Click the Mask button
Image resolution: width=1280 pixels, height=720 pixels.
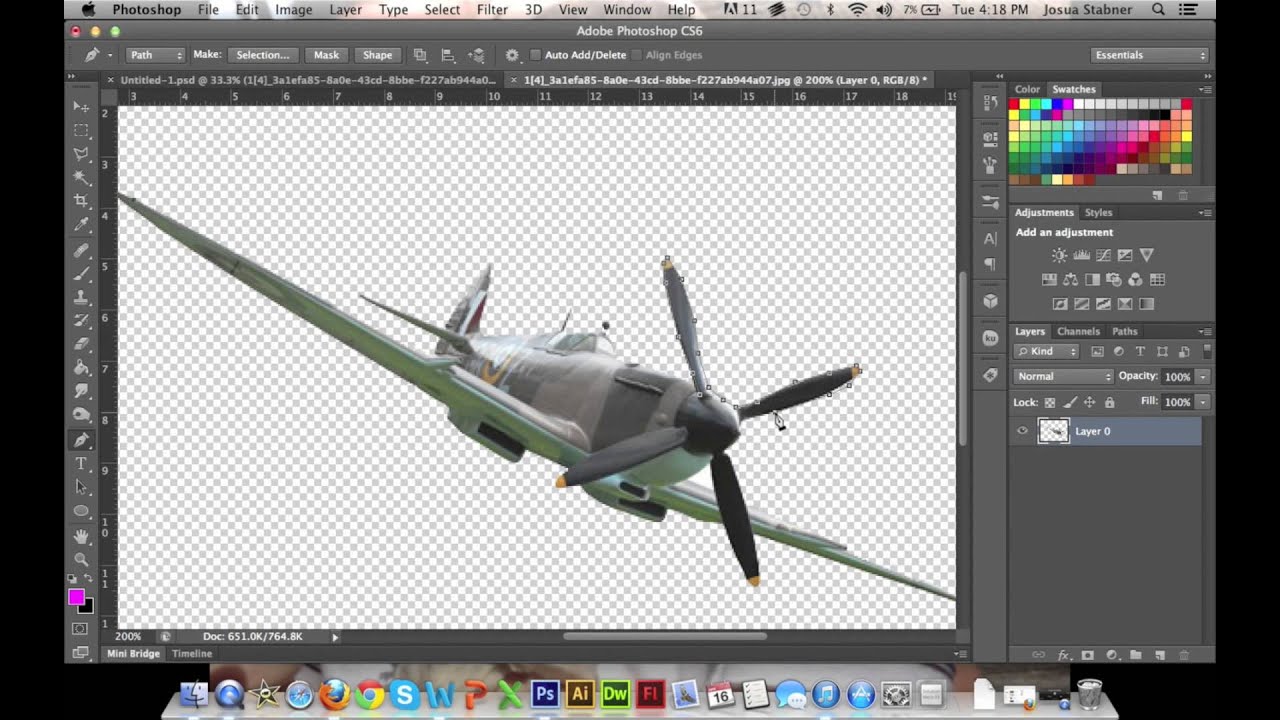(x=326, y=55)
